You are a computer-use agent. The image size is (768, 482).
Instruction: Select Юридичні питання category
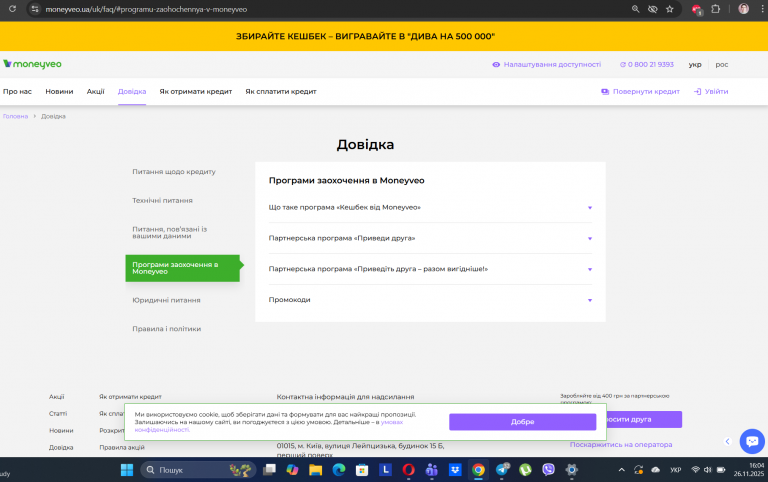coord(166,300)
